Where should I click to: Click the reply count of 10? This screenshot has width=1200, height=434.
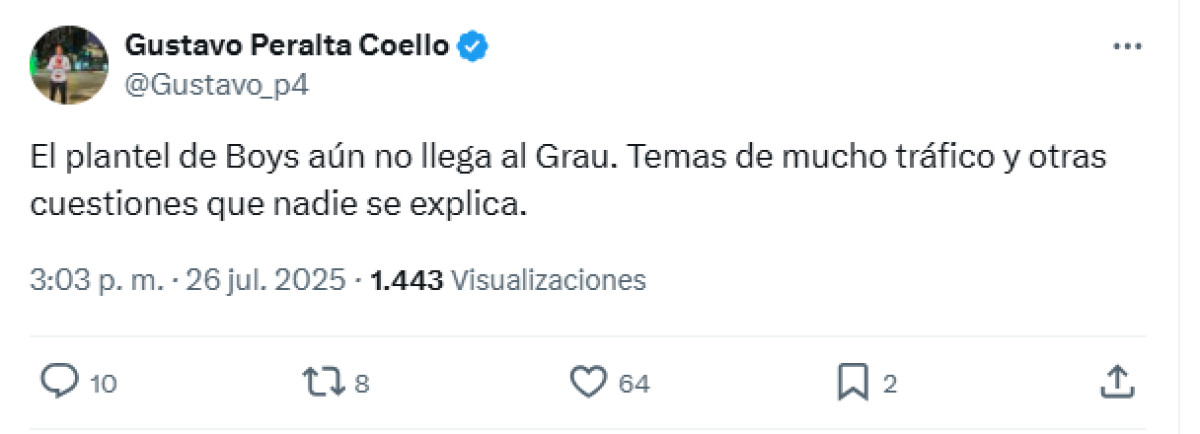[103, 383]
